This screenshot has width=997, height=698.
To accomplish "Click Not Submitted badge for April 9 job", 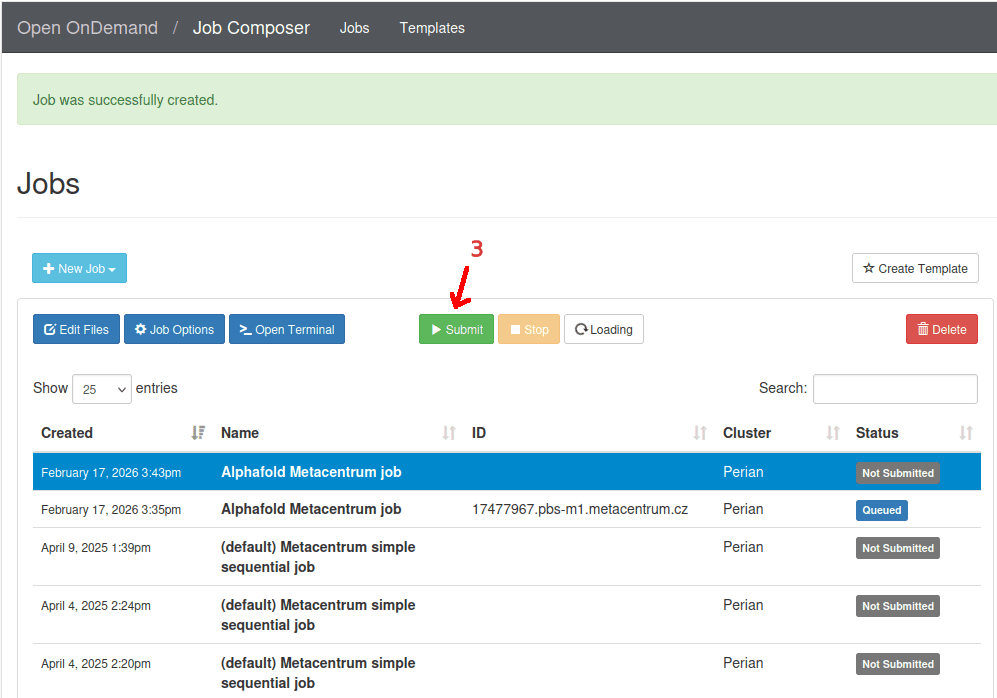I will pyautogui.click(x=897, y=548).
